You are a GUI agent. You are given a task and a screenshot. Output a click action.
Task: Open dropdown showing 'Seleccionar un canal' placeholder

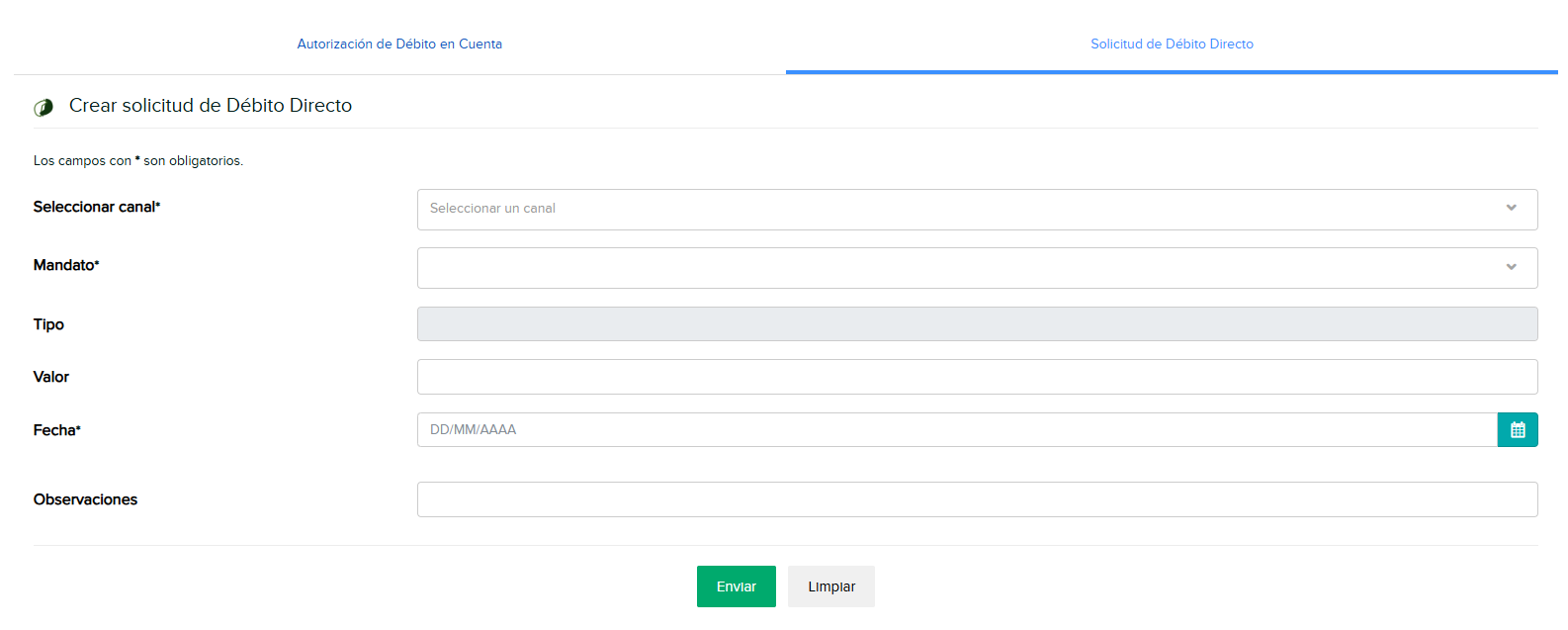(959, 210)
